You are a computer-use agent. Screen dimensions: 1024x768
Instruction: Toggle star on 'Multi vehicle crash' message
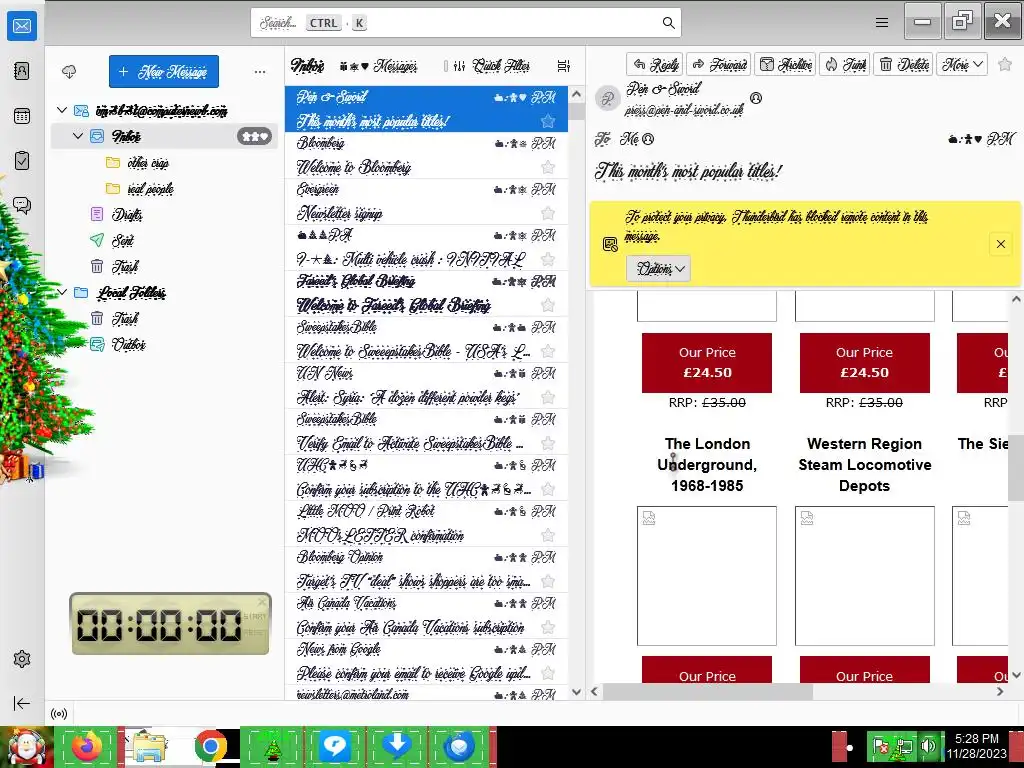click(x=548, y=259)
